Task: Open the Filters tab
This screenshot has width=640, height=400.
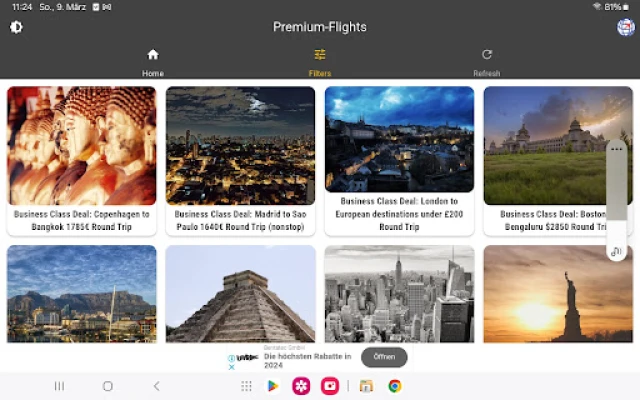Action: click(320, 61)
